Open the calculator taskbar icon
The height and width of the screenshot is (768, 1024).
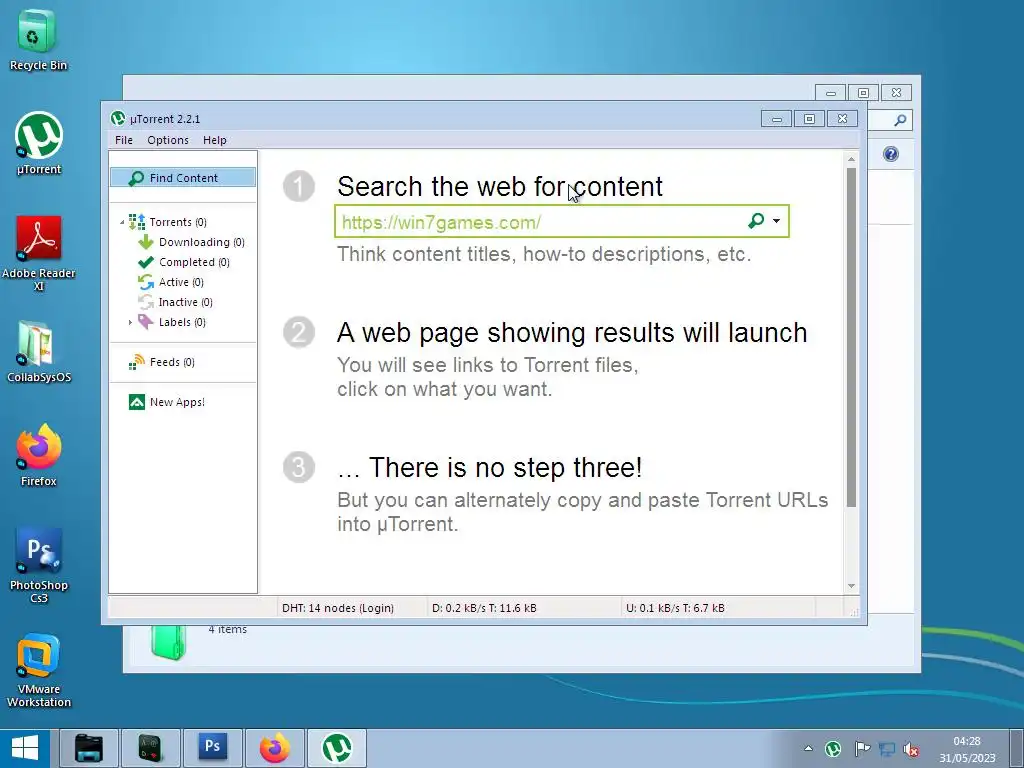pos(150,748)
